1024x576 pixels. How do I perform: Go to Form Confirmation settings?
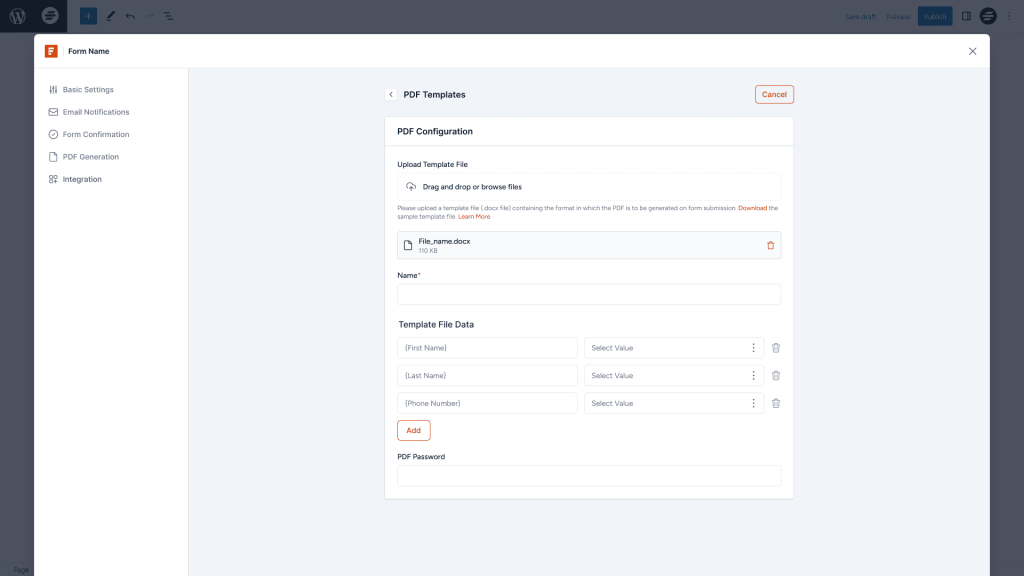point(93,134)
